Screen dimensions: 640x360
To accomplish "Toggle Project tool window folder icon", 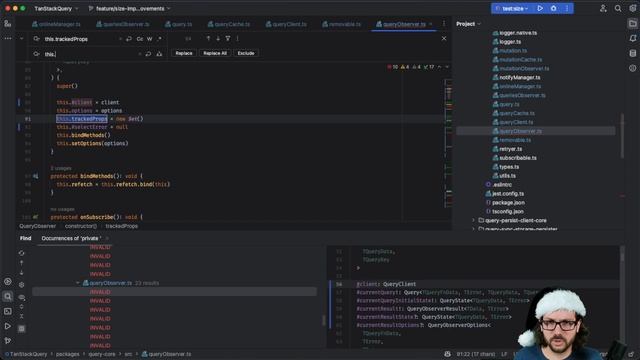I will 632,24.
